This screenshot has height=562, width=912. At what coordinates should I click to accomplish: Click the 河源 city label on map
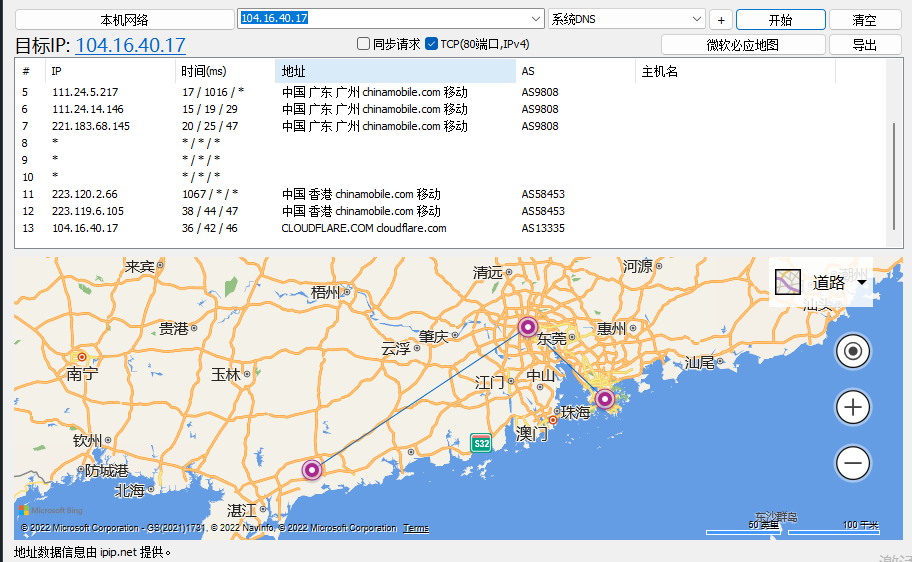click(638, 266)
